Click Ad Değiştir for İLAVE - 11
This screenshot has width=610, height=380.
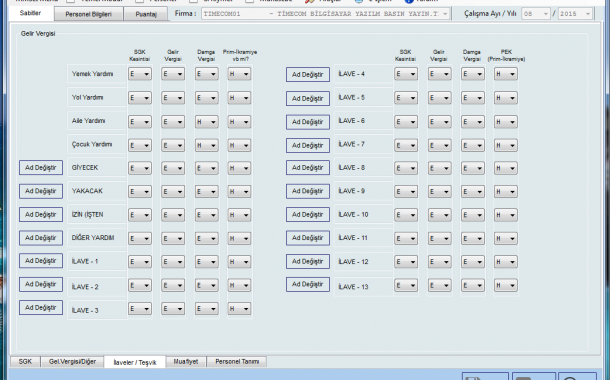308,238
